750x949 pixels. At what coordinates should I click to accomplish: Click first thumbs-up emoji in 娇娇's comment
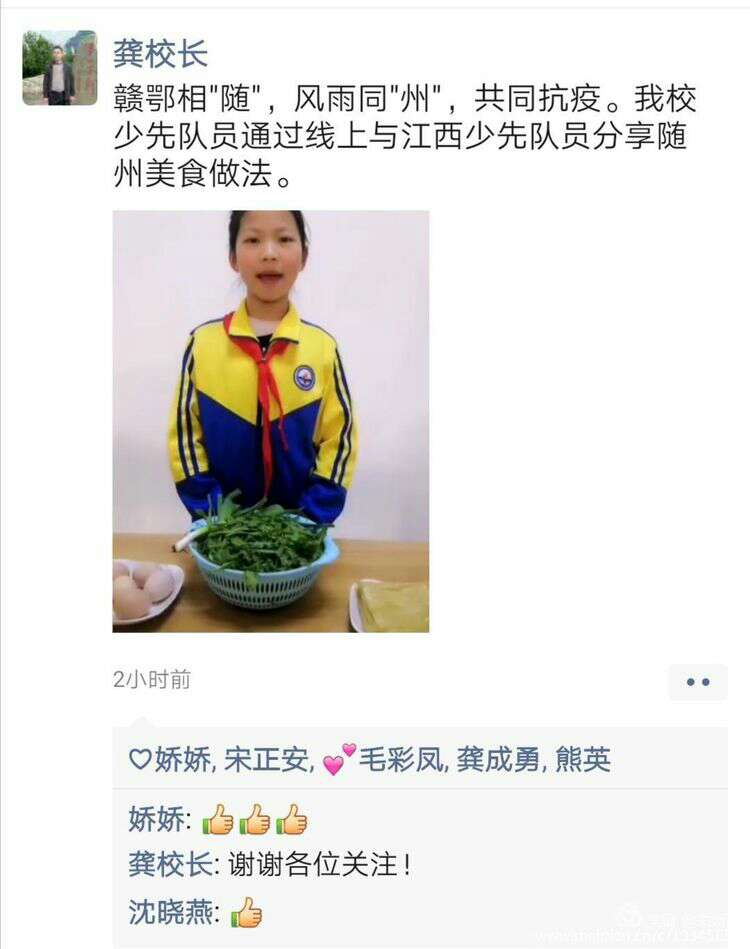[x=218, y=819]
